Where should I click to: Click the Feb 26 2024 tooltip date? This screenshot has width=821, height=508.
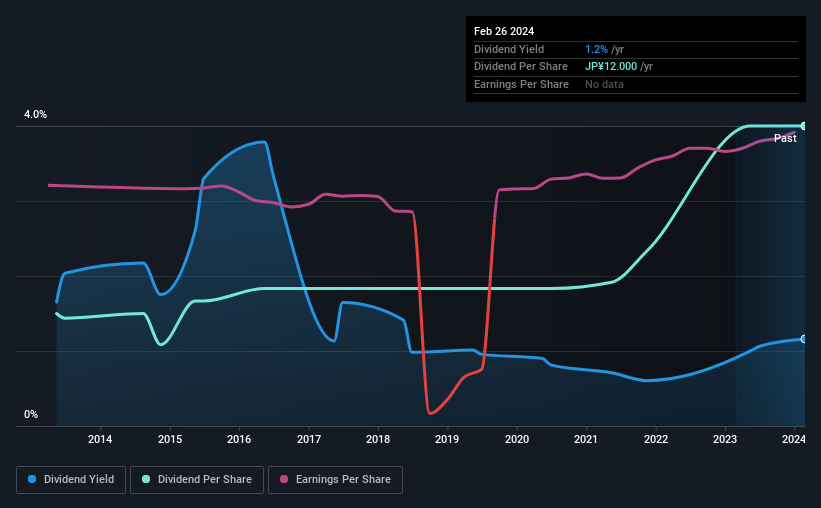click(x=504, y=31)
